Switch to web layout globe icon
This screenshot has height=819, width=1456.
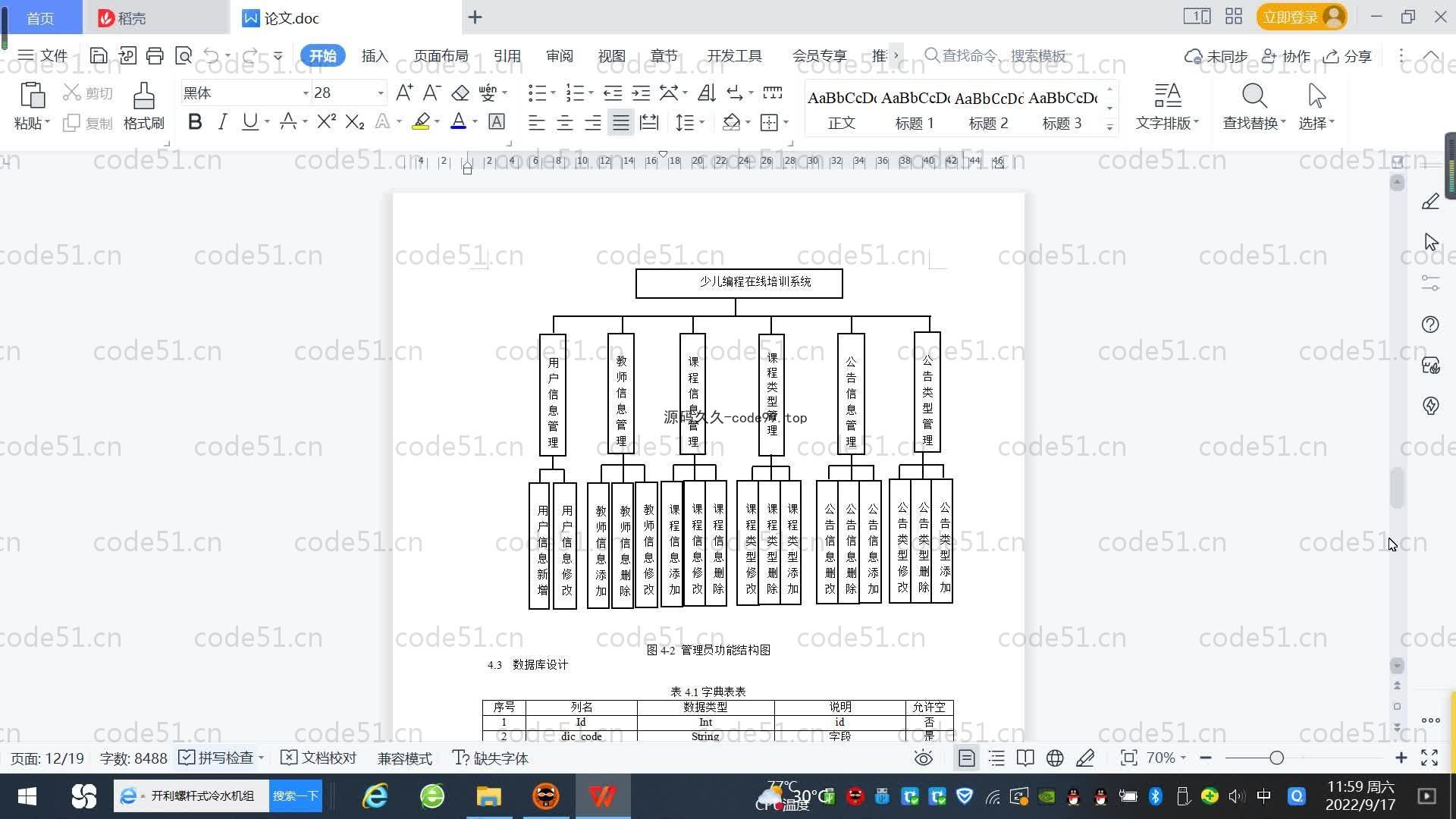tap(1055, 758)
